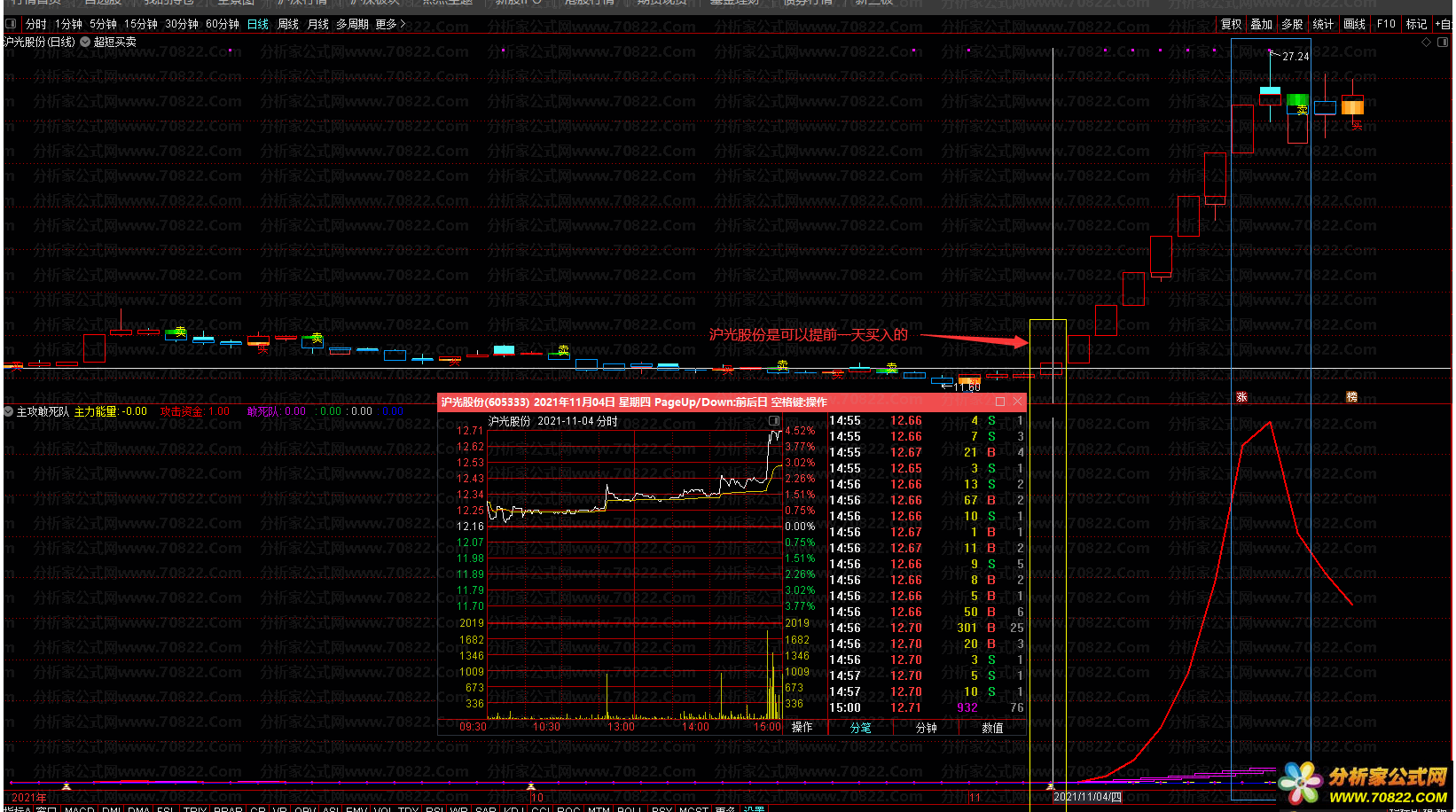Open the 设置 indicator settings
The image size is (1456, 812).
point(755,808)
